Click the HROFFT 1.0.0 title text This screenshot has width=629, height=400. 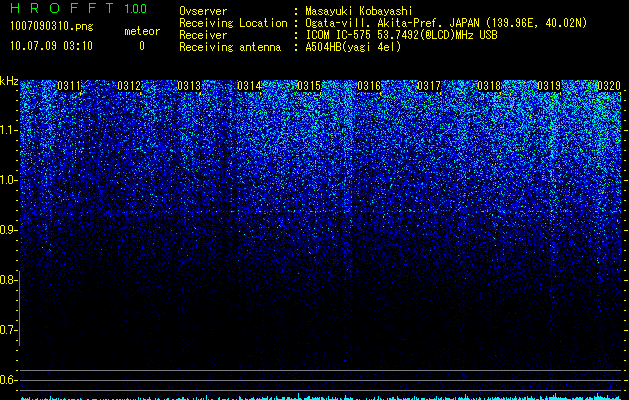pos(79,8)
